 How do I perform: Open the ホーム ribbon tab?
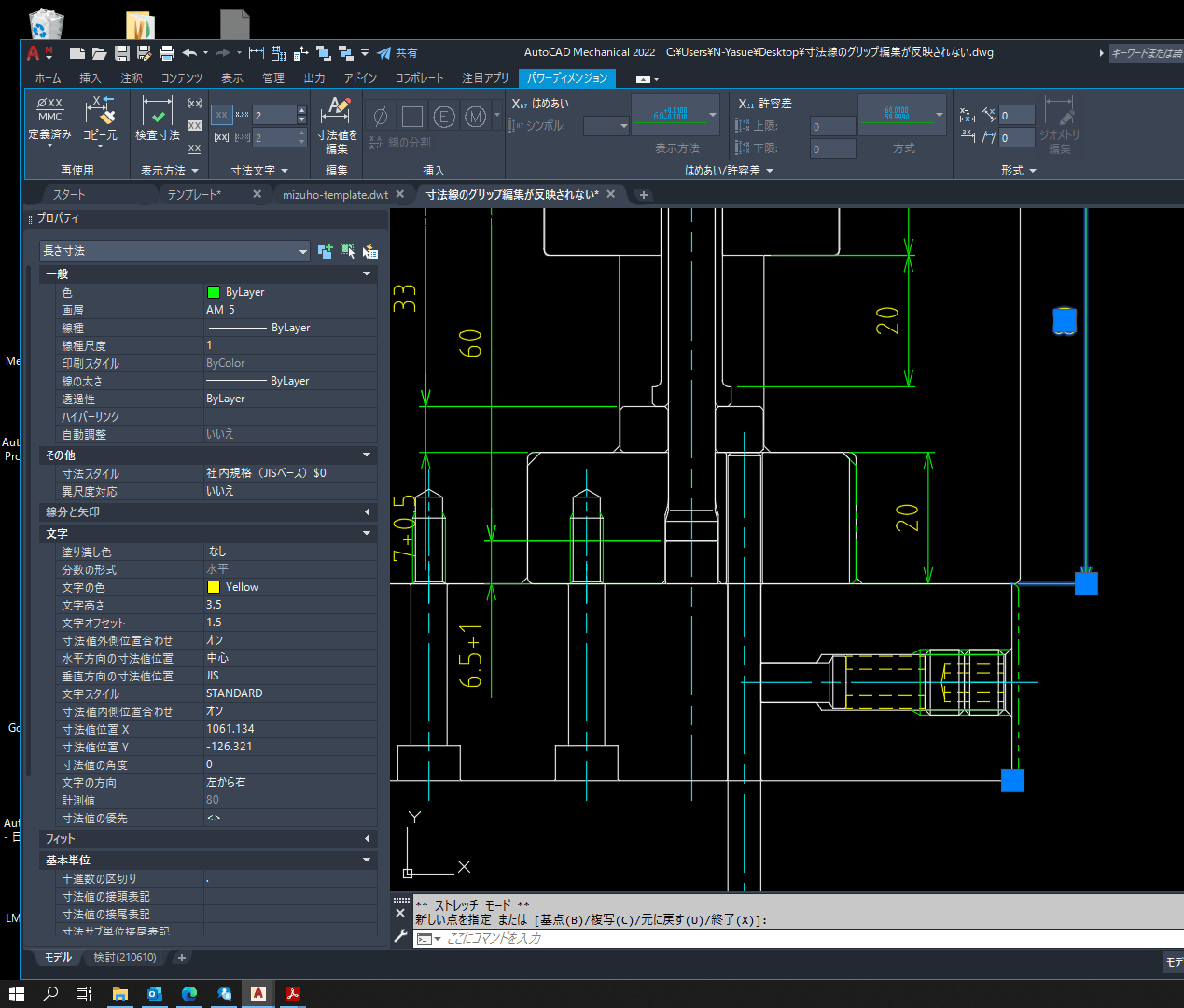pyautogui.click(x=48, y=78)
